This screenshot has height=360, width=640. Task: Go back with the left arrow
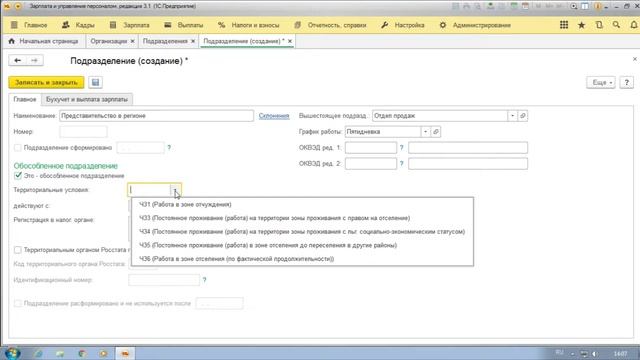18,60
